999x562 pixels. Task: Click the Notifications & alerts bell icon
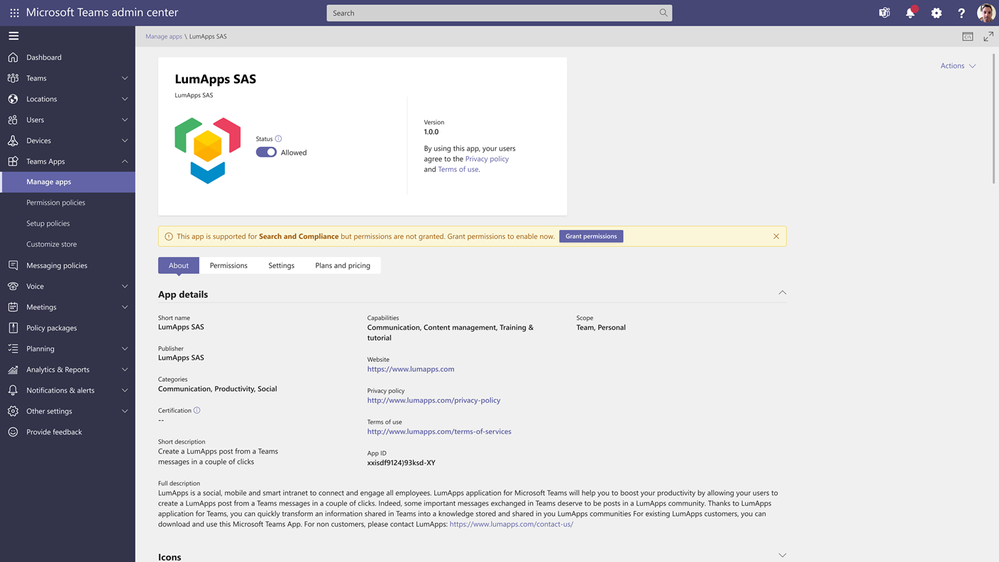pyautogui.click(x=13, y=390)
